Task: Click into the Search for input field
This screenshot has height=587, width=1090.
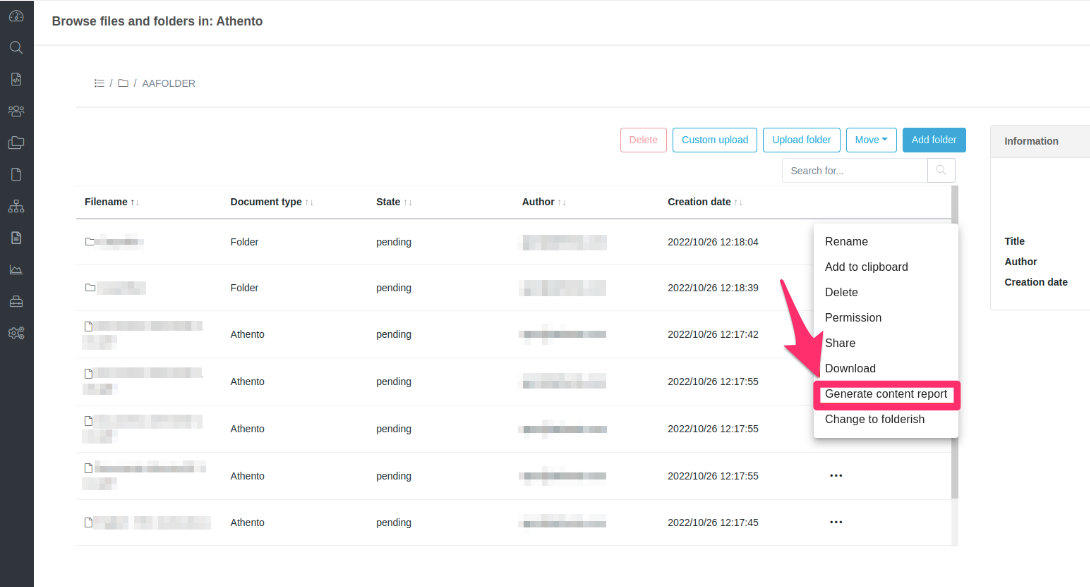Action: pos(854,171)
